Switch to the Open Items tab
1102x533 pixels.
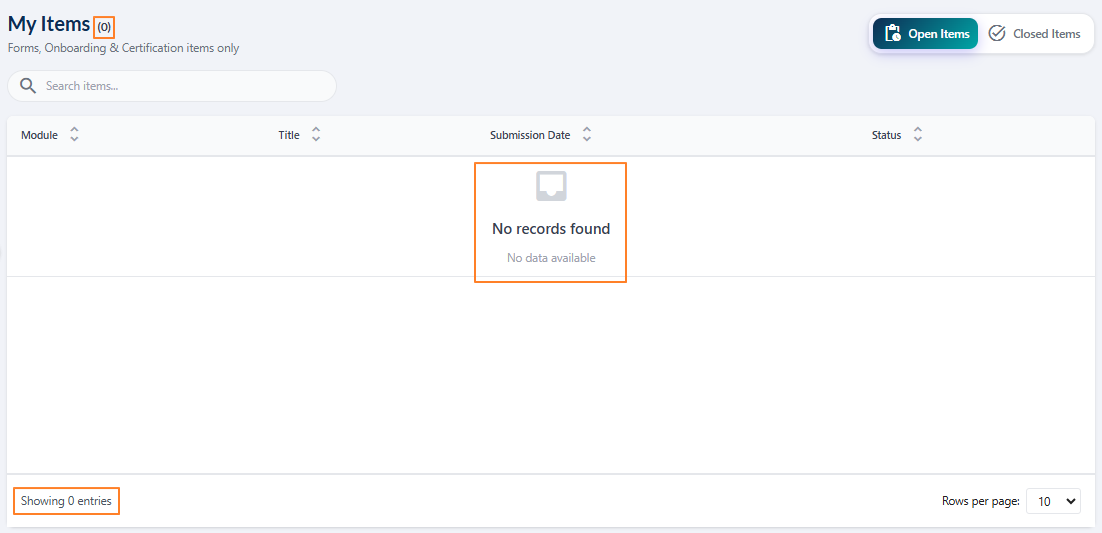pos(925,34)
